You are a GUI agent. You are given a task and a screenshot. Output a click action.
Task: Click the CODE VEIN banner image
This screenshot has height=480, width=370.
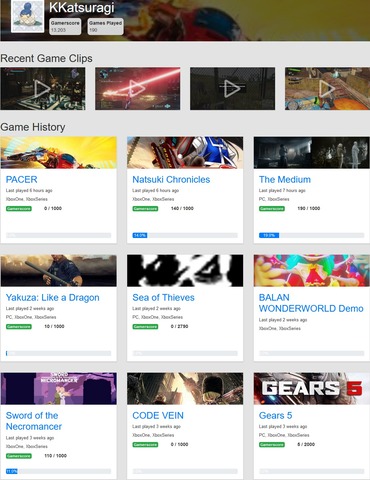(x=185, y=389)
